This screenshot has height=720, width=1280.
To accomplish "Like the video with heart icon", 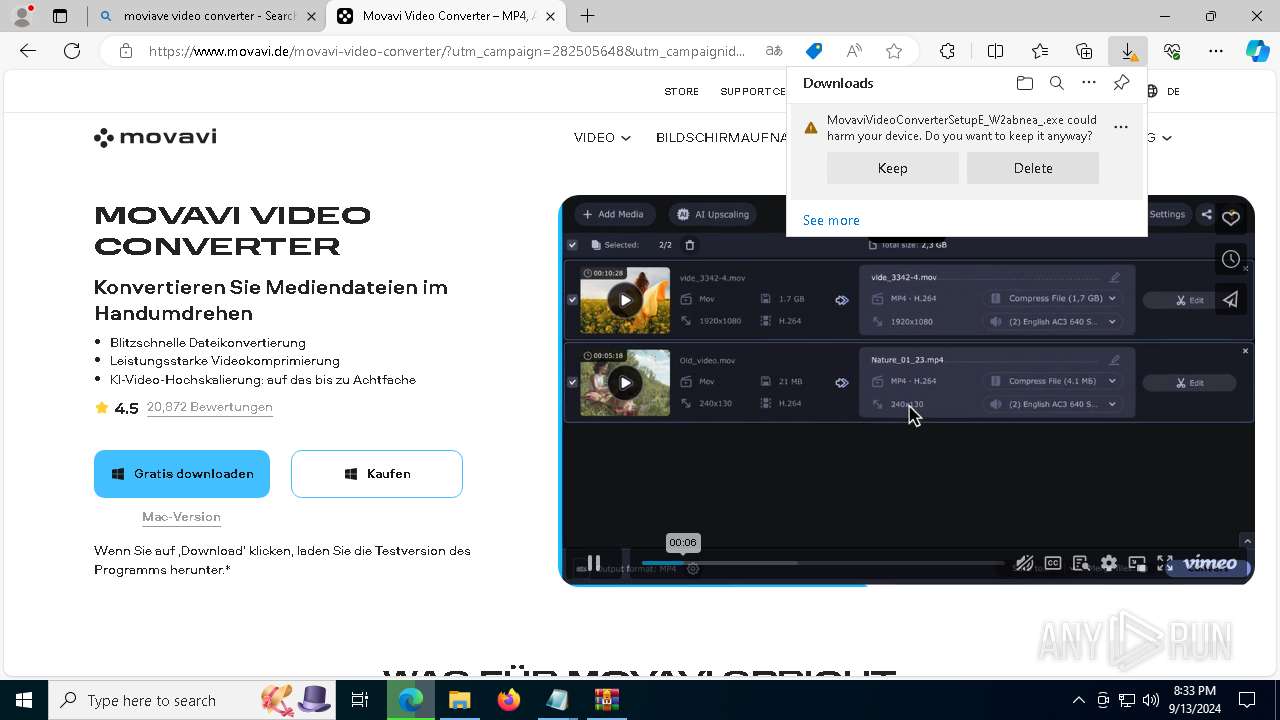I will click(x=1231, y=218).
